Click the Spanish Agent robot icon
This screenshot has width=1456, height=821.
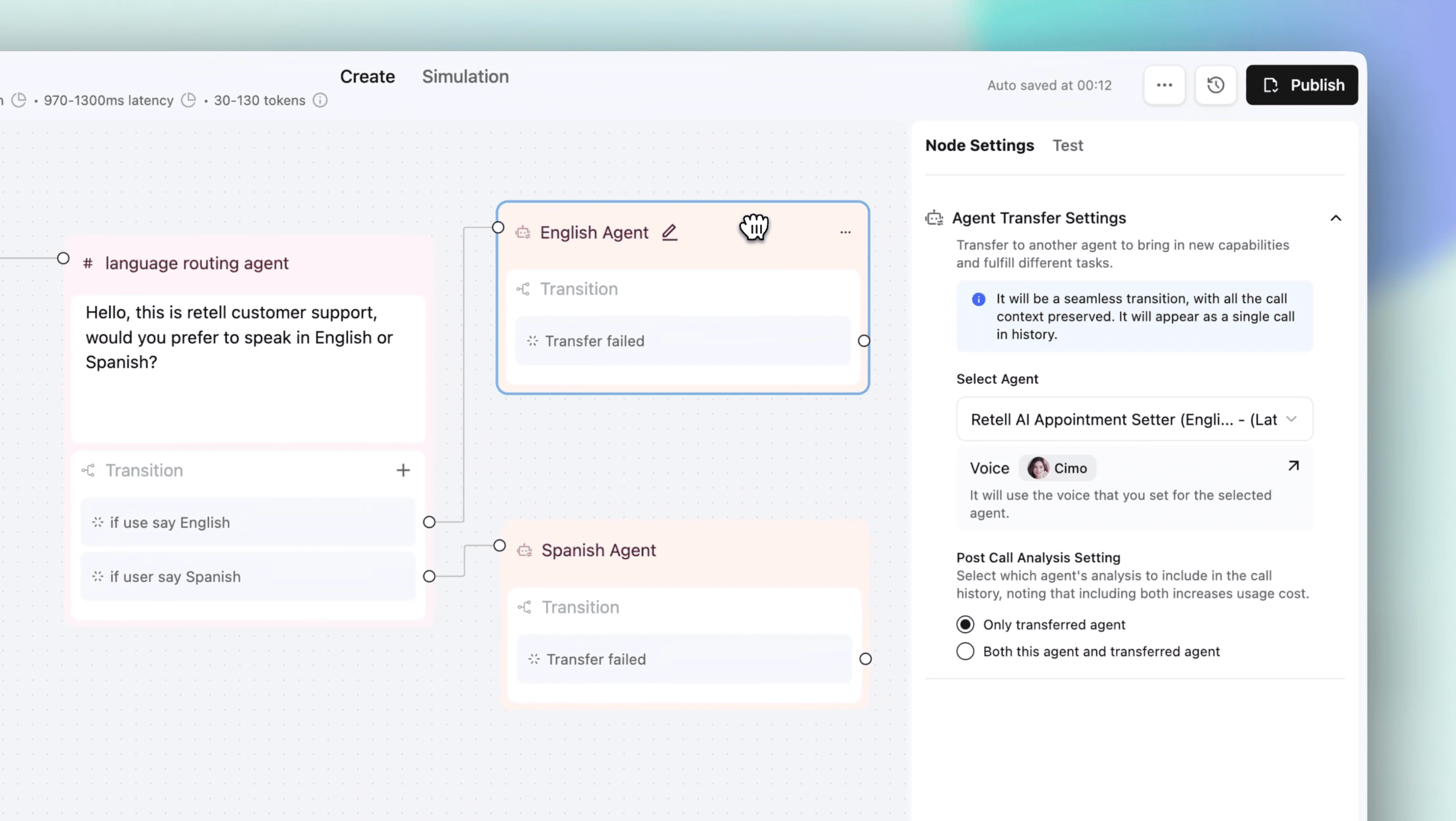coord(524,550)
